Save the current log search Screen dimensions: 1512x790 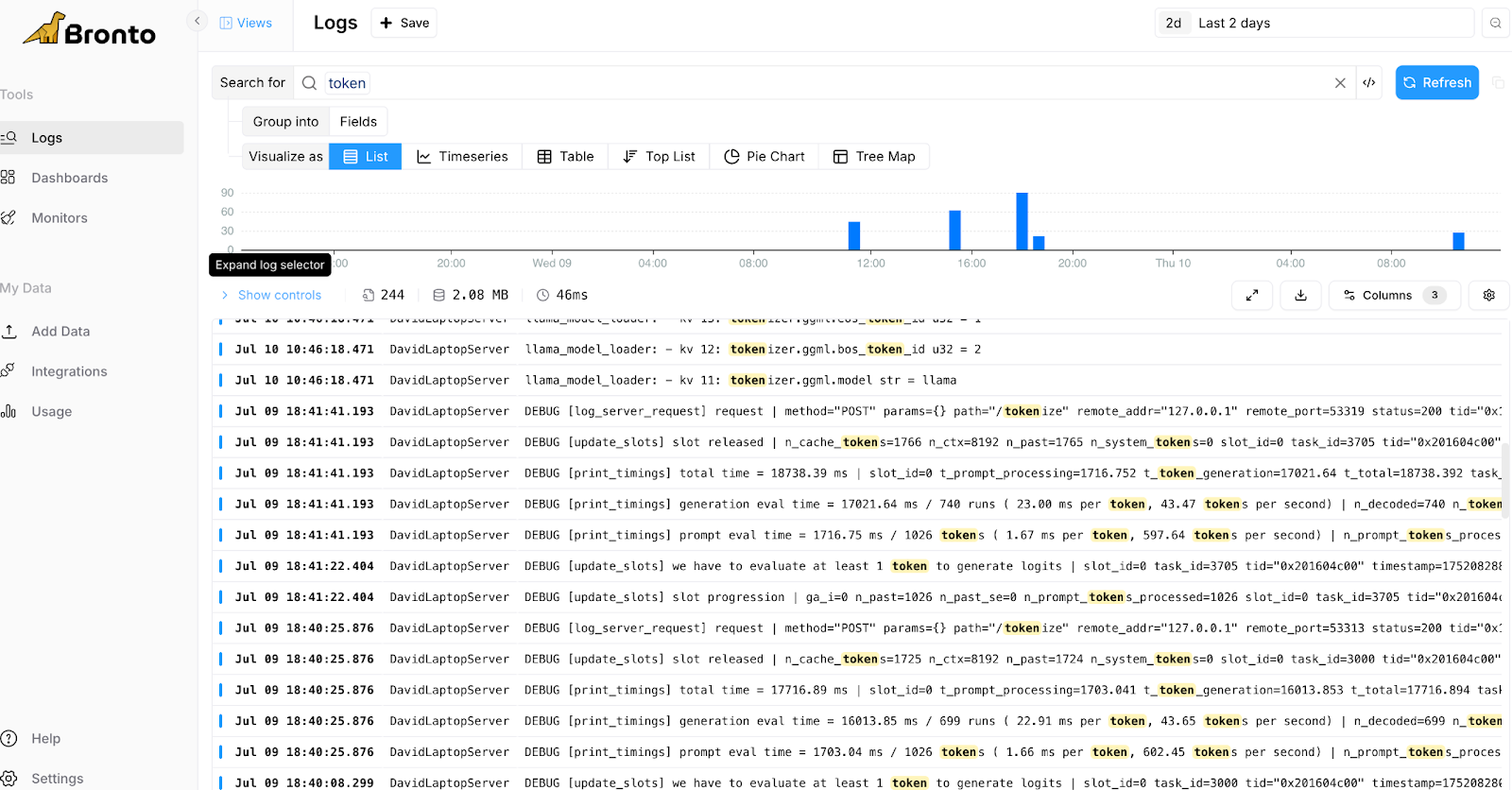[404, 23]
